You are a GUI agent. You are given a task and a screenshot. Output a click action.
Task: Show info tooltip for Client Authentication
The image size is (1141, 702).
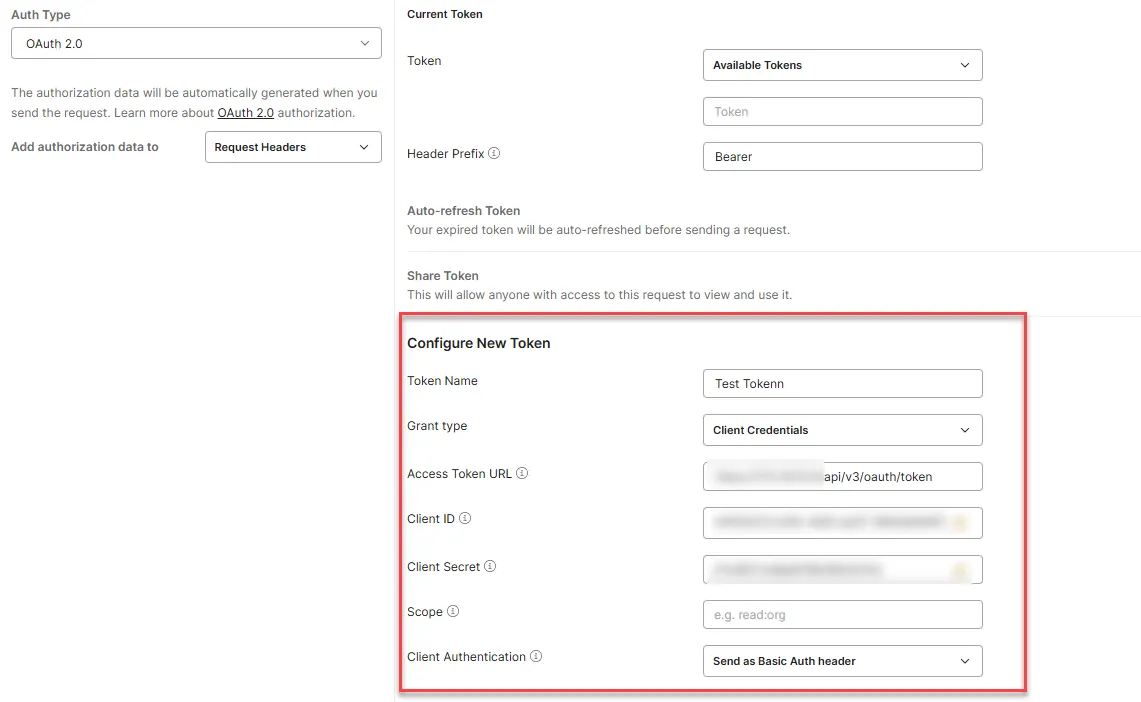tap(536, 656)
